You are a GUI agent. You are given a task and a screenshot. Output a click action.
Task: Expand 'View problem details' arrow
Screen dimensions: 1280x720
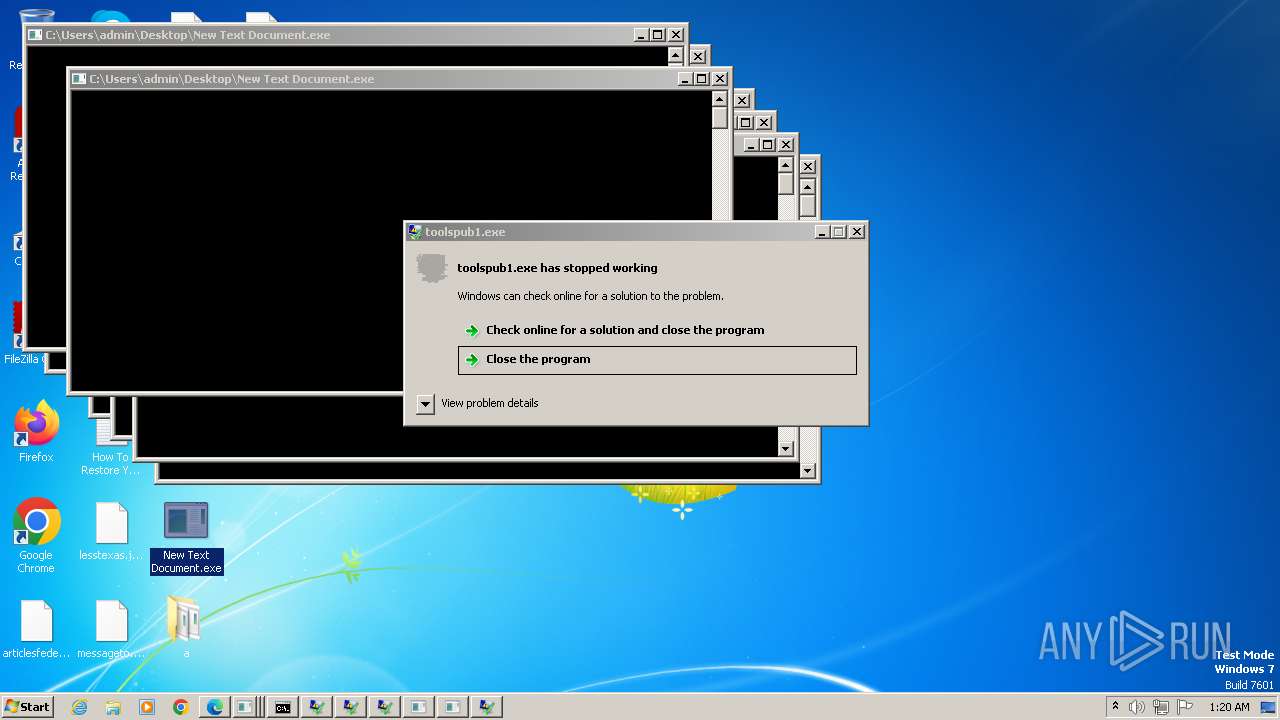(x=425, y=404)
